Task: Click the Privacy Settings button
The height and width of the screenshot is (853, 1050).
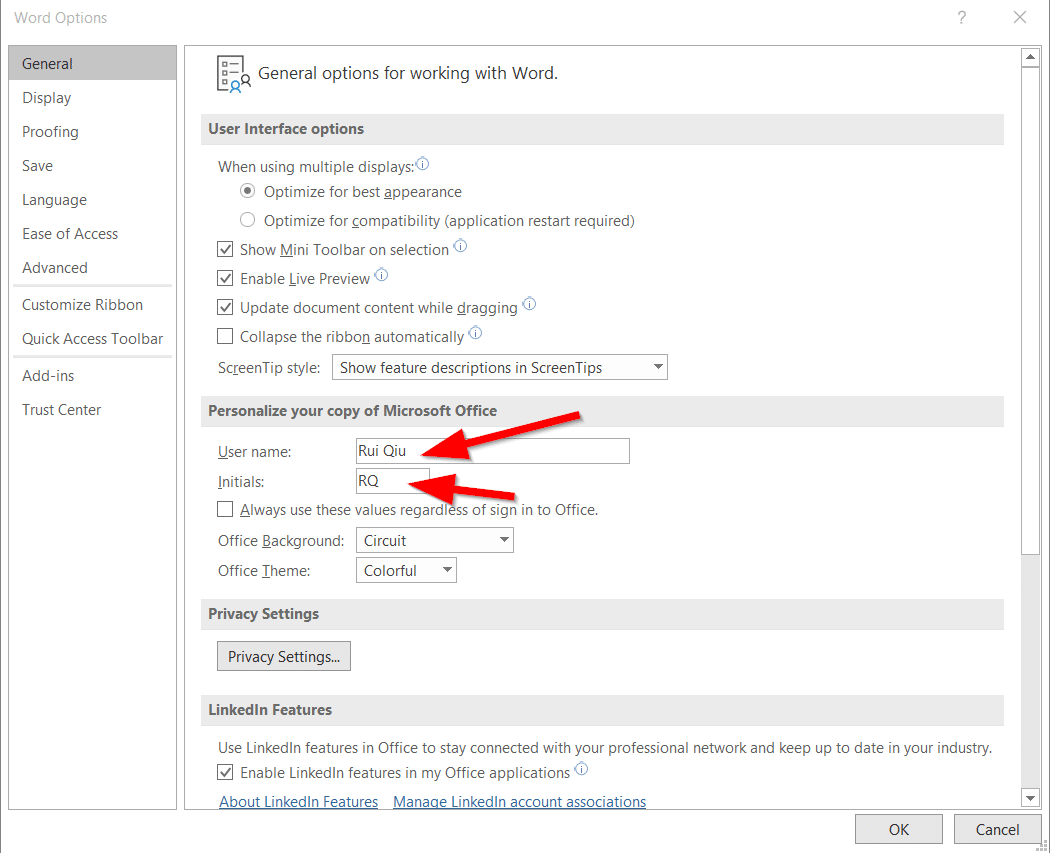Action: click(x=284, y=656)
